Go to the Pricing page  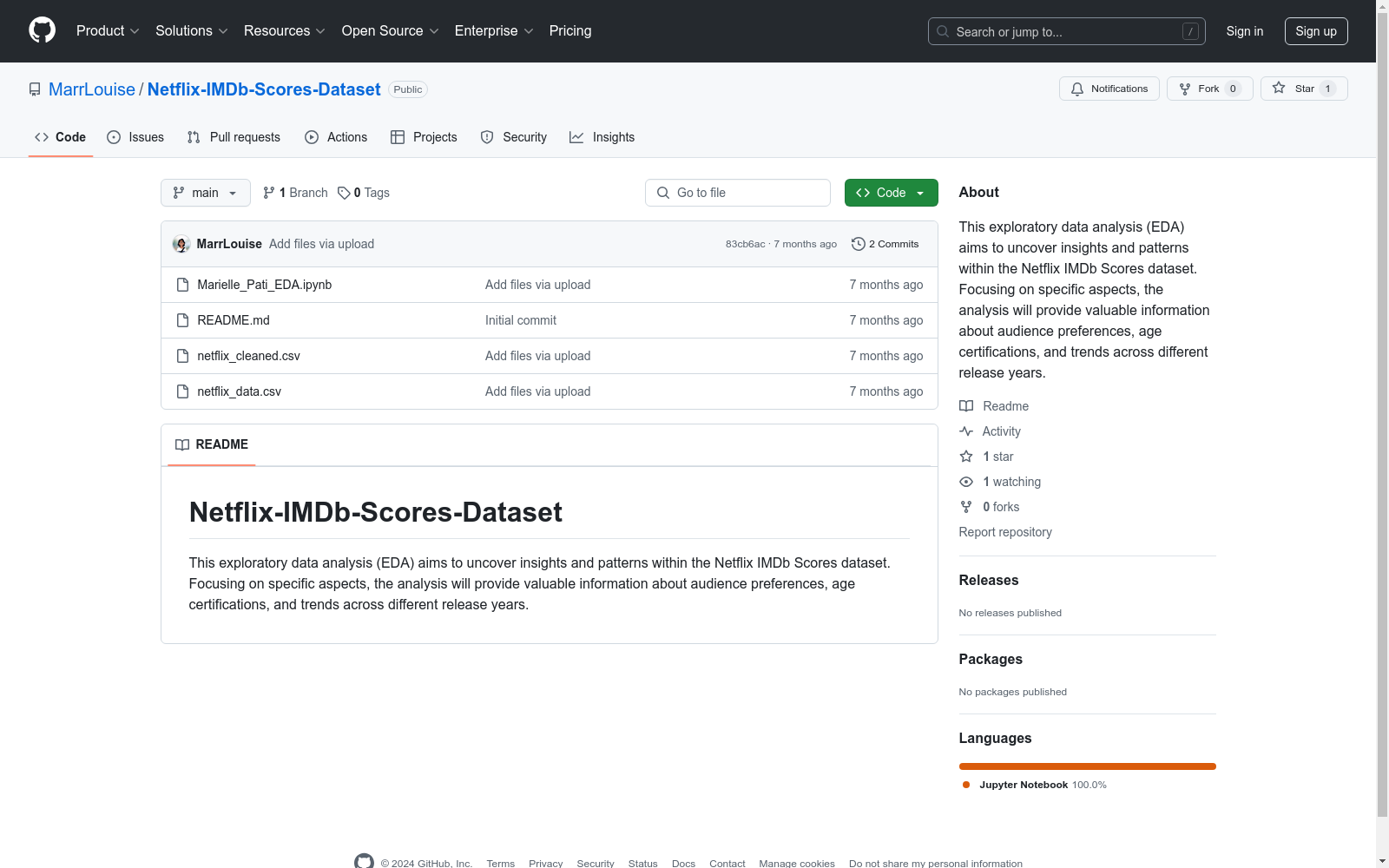[570, 31]
